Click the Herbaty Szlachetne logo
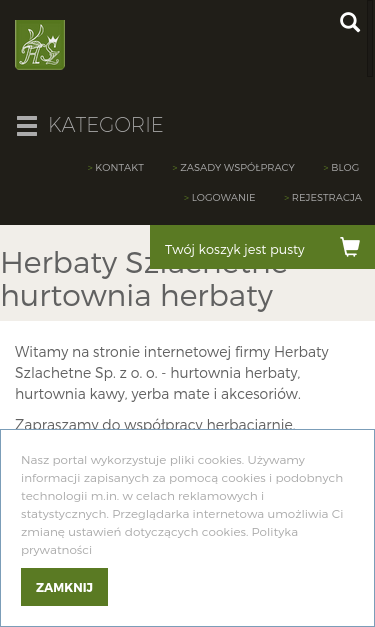Viewport: 375px width, 627px height. click(x=40, y=45)
